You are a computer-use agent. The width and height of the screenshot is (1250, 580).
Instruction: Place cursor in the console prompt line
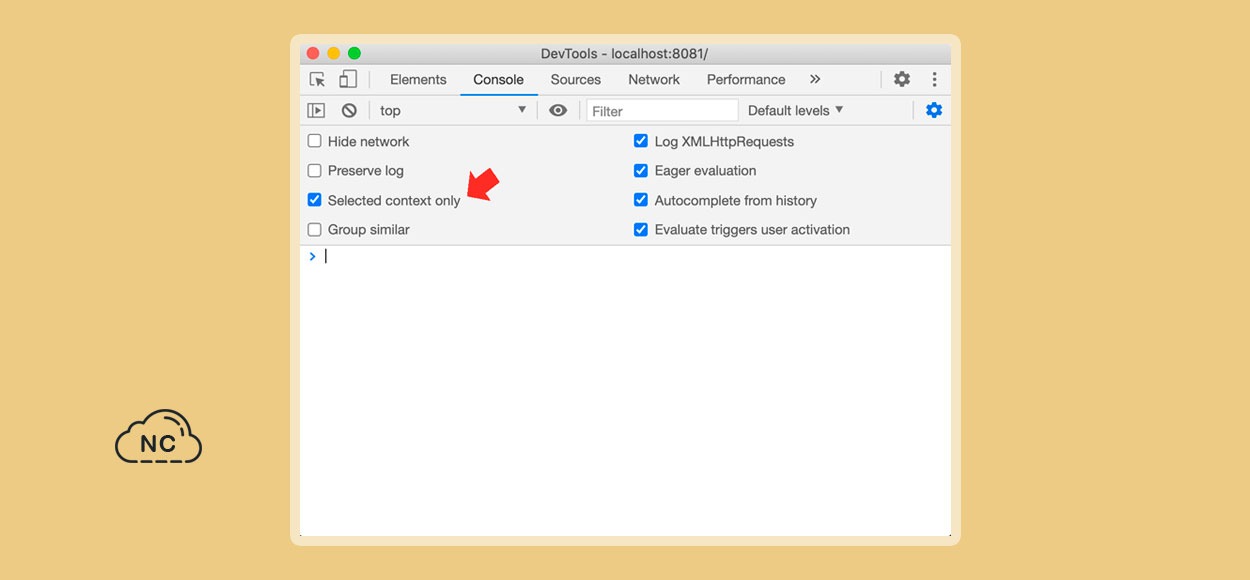tap(625, 257)
